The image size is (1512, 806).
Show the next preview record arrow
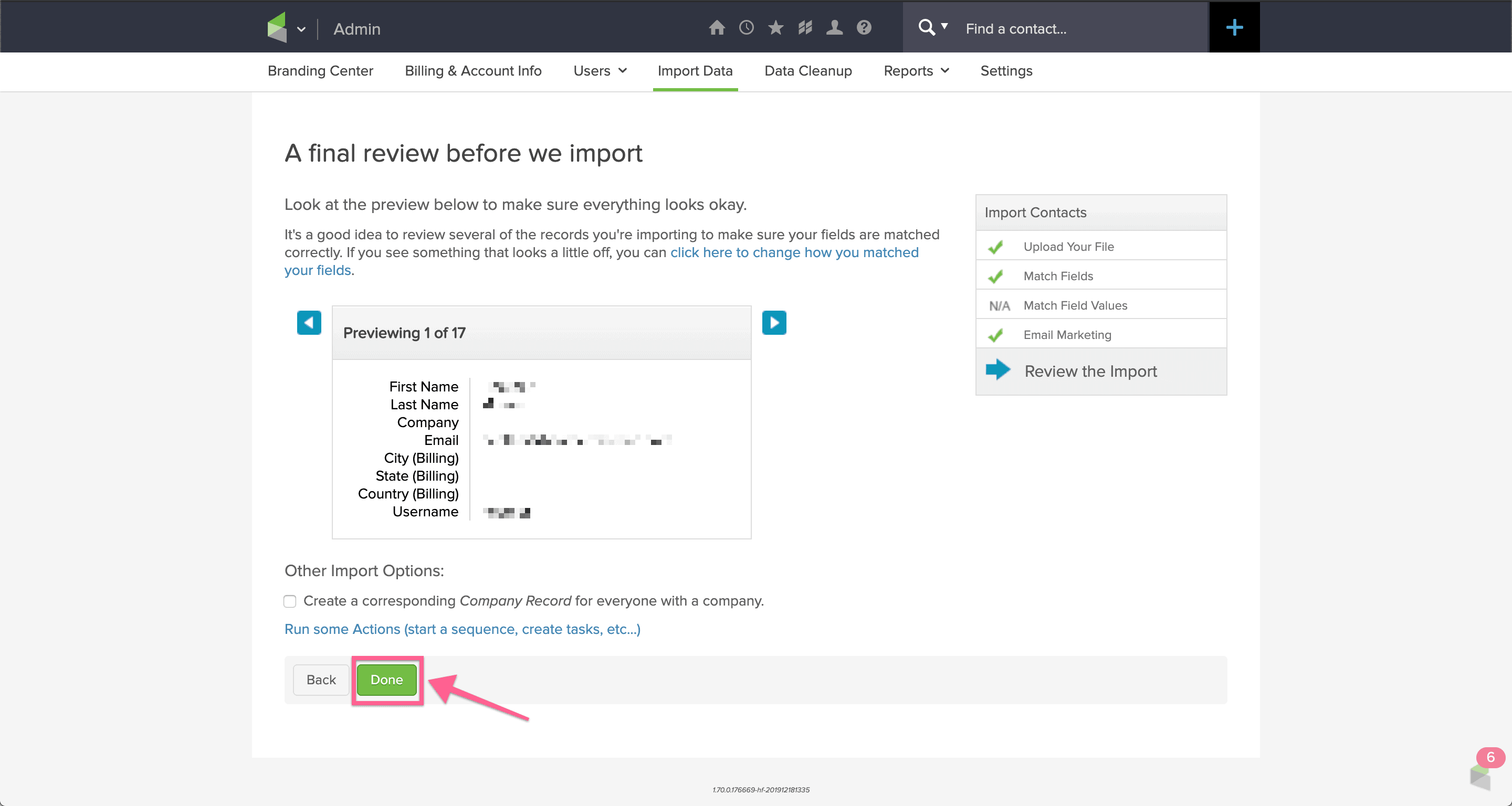coord(774,323)
